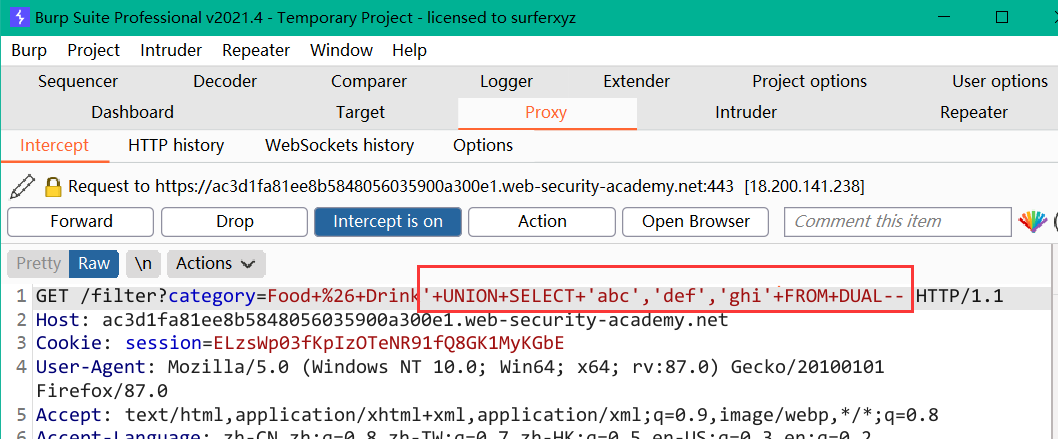
Task: Switch to the Logger tab
Action: [x=506, y=82]
